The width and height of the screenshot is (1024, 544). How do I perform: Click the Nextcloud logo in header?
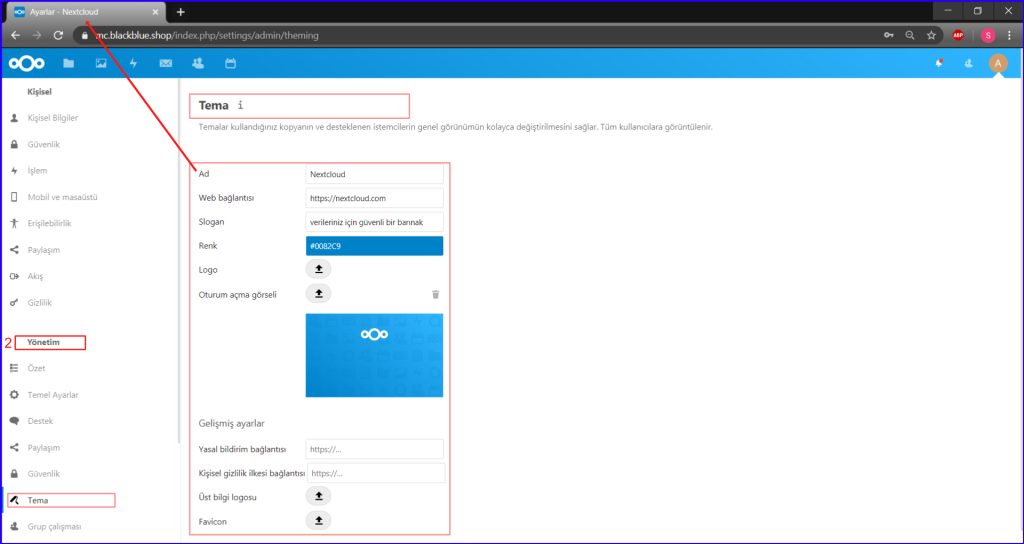pos(27,63)
